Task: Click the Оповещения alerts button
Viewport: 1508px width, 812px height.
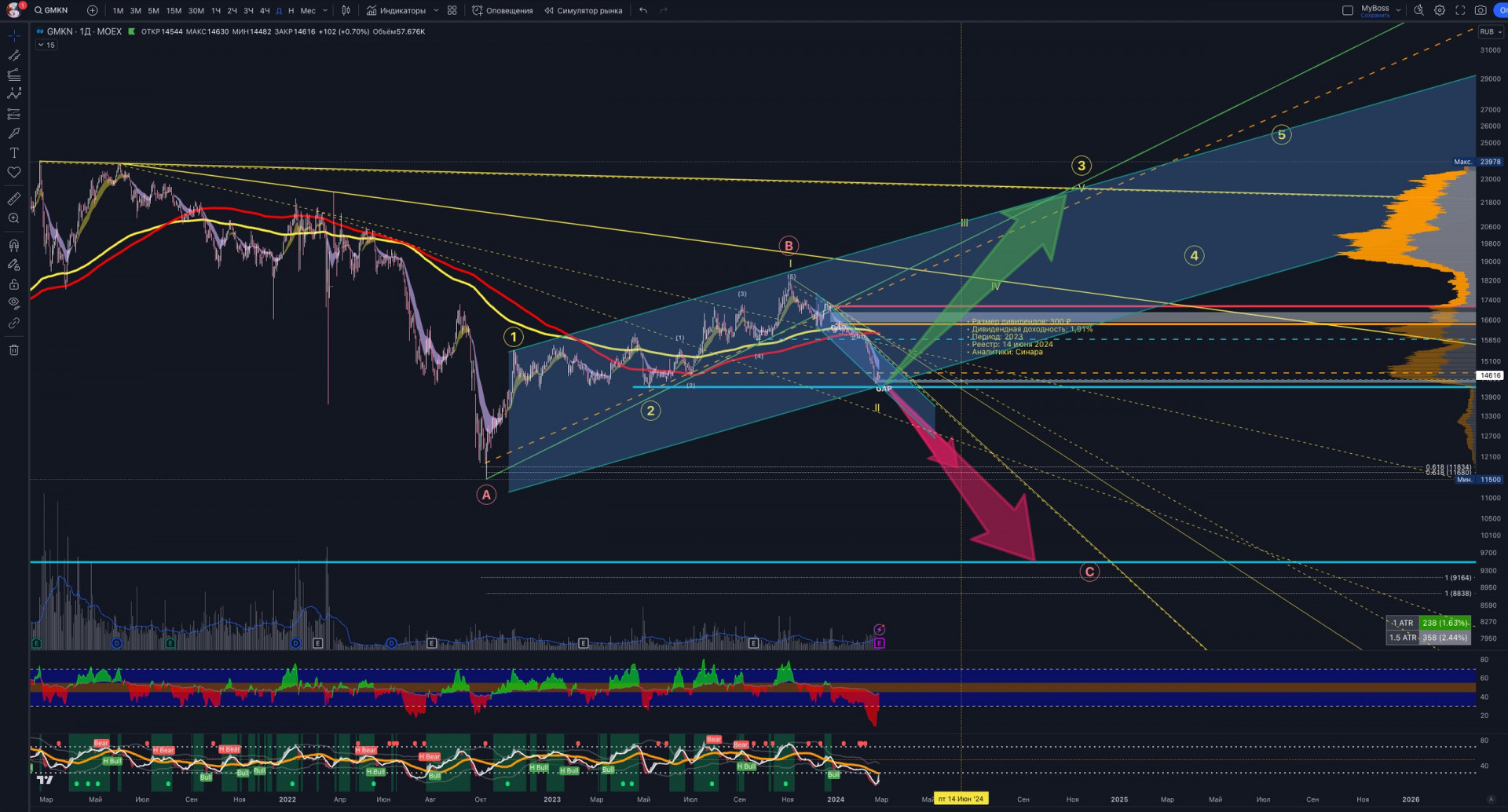Action: (503, 10)
